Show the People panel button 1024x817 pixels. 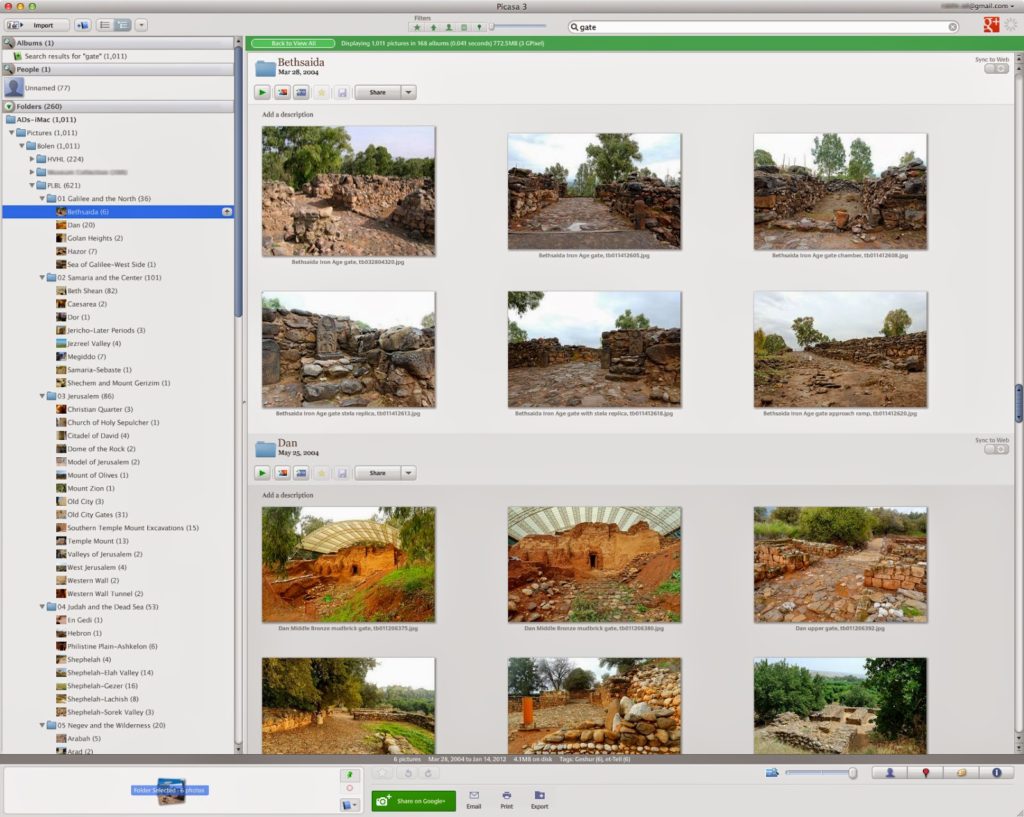click(889, 773)
